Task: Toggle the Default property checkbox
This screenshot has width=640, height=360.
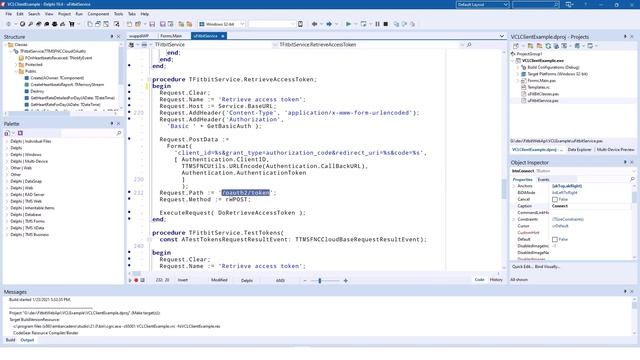Action: pyautogui.click(x=555, y=239)
